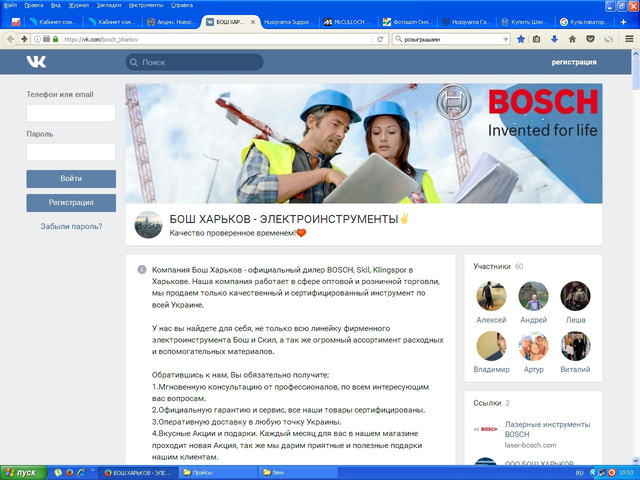This screenshot has height=480, width=640.
Task: Open member Артур's profile picture
Action: tap(533, 346)
